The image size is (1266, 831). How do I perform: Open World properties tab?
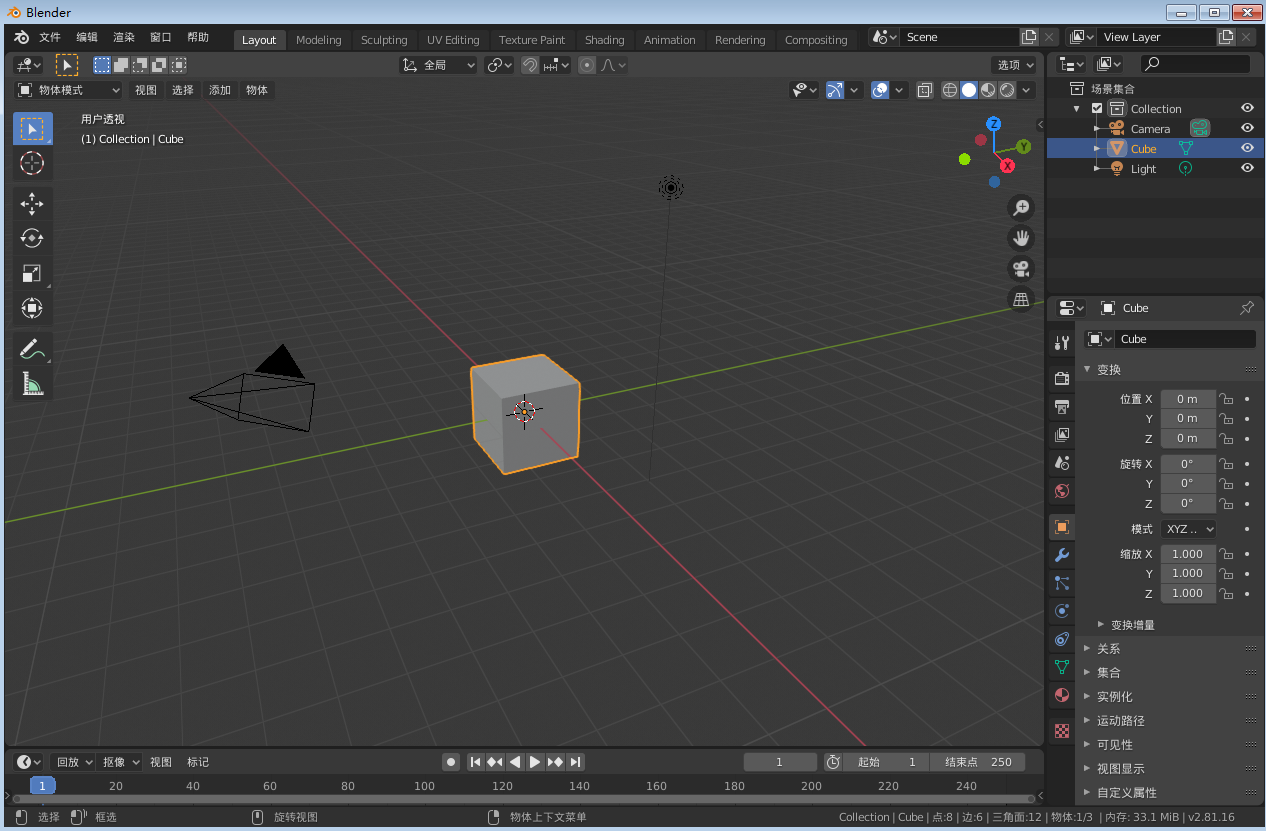1062,491
